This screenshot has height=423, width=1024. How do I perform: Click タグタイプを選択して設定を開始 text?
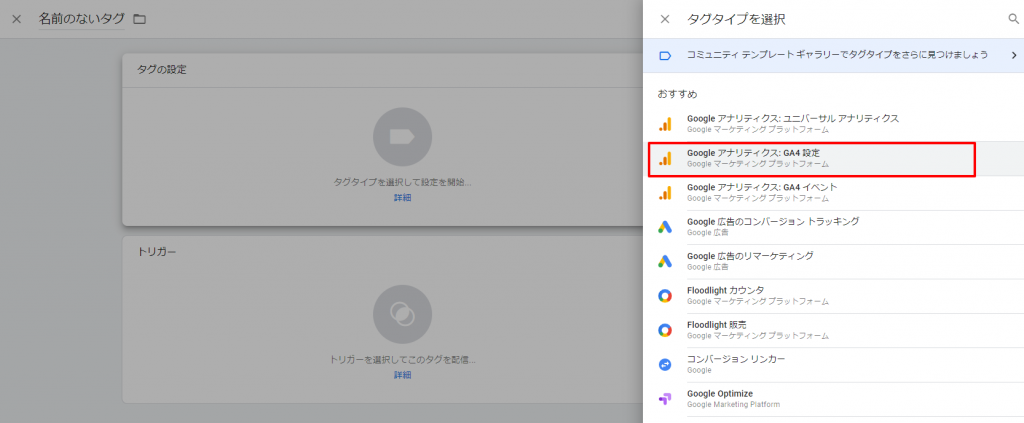[x=402, y=182]
